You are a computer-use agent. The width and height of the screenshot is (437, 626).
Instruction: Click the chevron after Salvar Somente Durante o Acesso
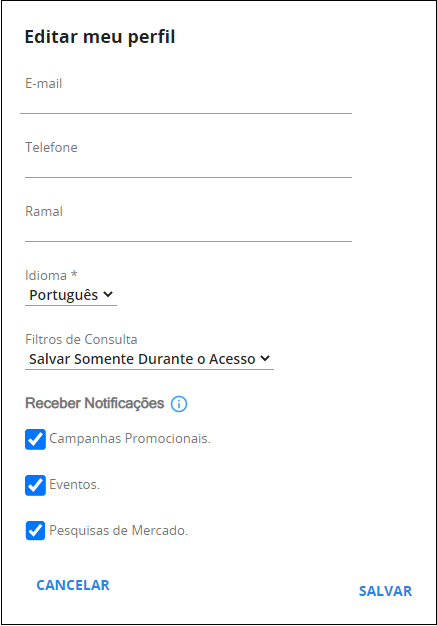[265, 359]
